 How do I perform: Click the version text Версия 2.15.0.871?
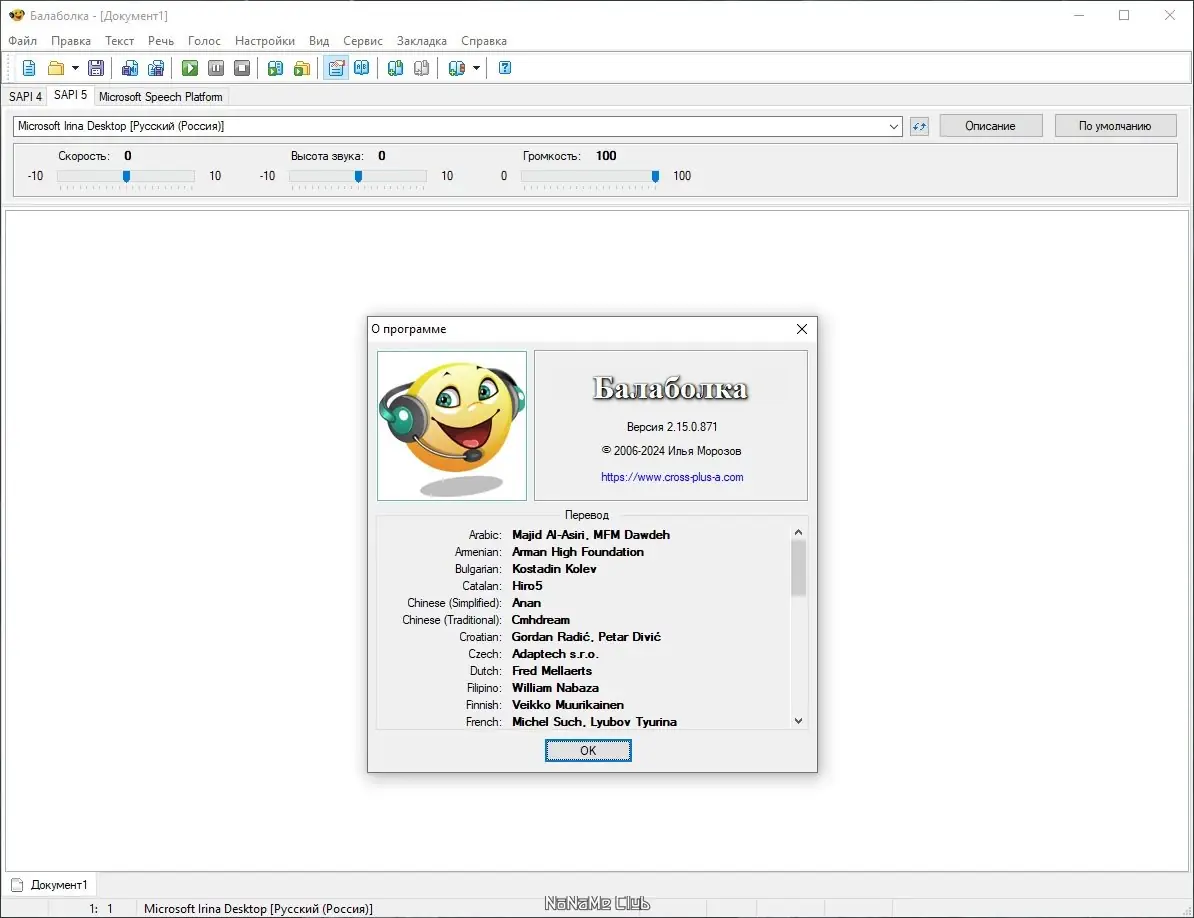pos(672,427)
